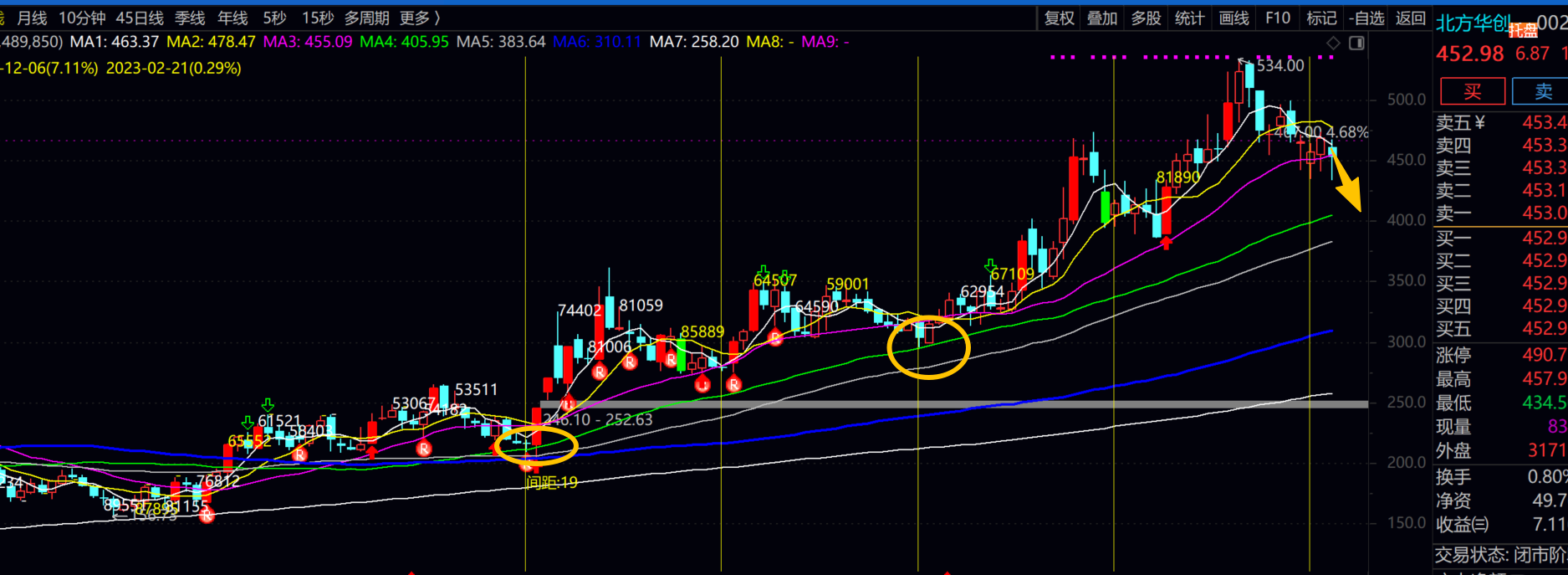The height and width of the screenshot is (575, 1568).
Task: Click the red diamond marker below 81890 candle
Action: [x=1167, y=243]
